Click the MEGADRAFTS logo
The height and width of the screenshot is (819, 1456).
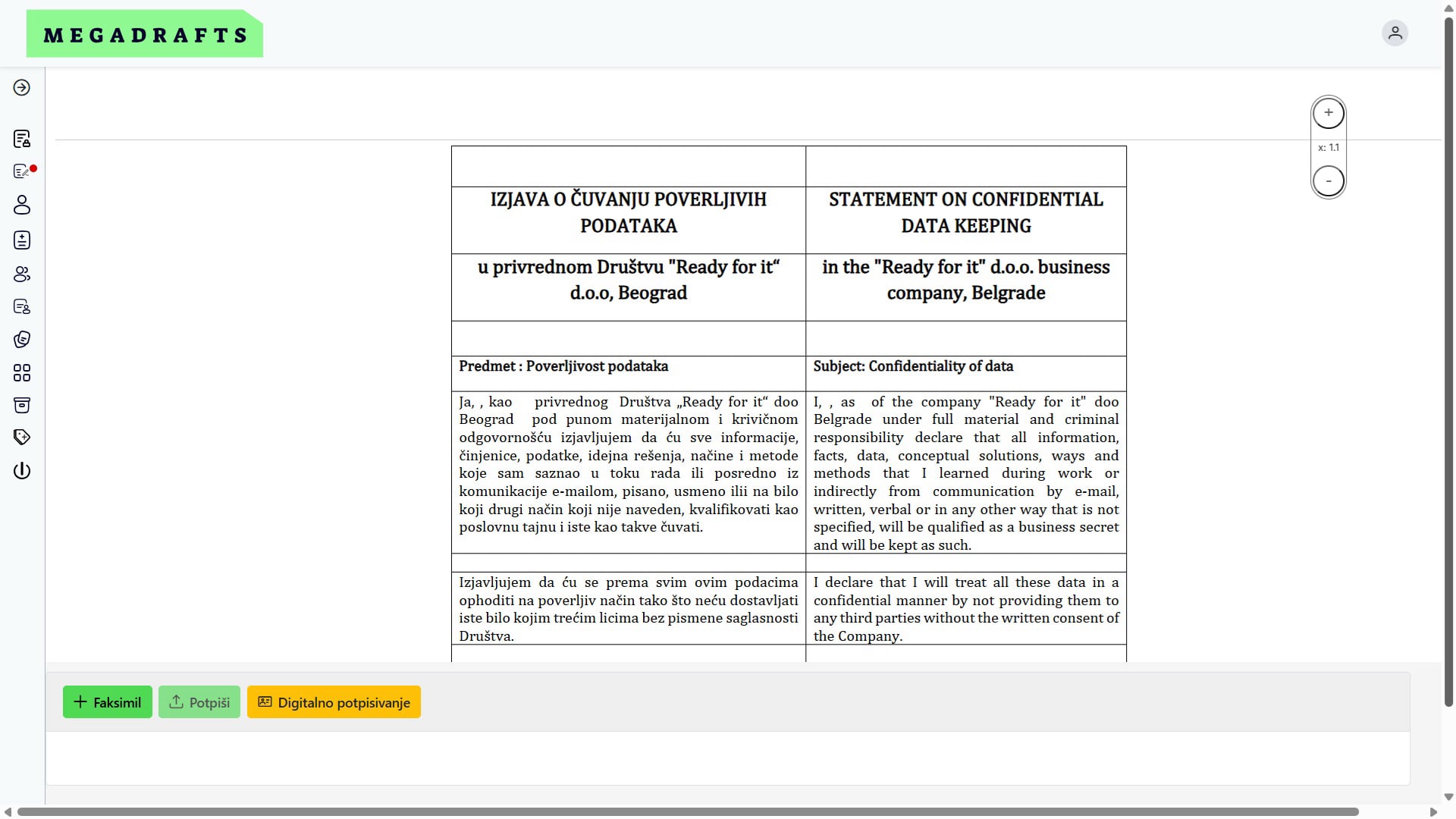(145, 35)
